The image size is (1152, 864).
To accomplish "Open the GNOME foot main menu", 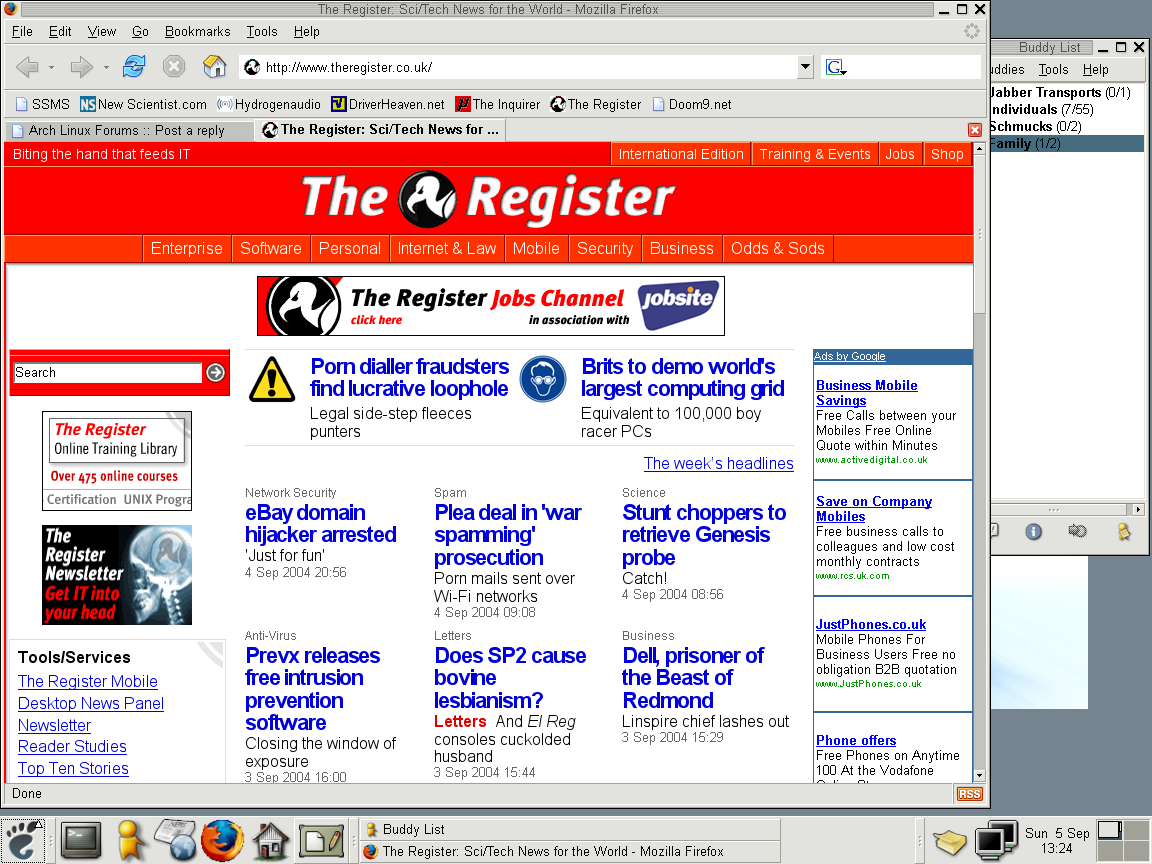I will click(x=22, y=841).
